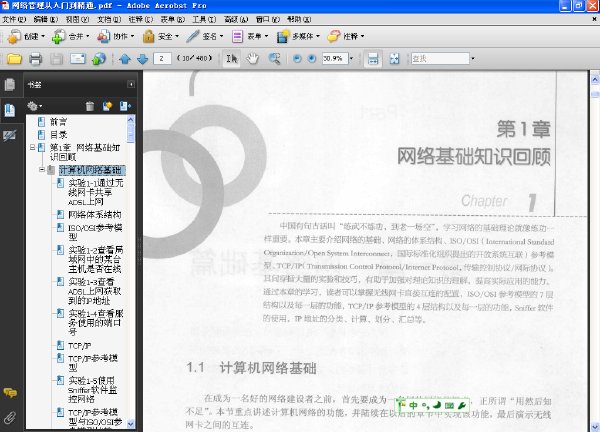Select the TCP/IP bookmark
The width and height of the screenshot is (600, 432).
click(x=80, y=346)
